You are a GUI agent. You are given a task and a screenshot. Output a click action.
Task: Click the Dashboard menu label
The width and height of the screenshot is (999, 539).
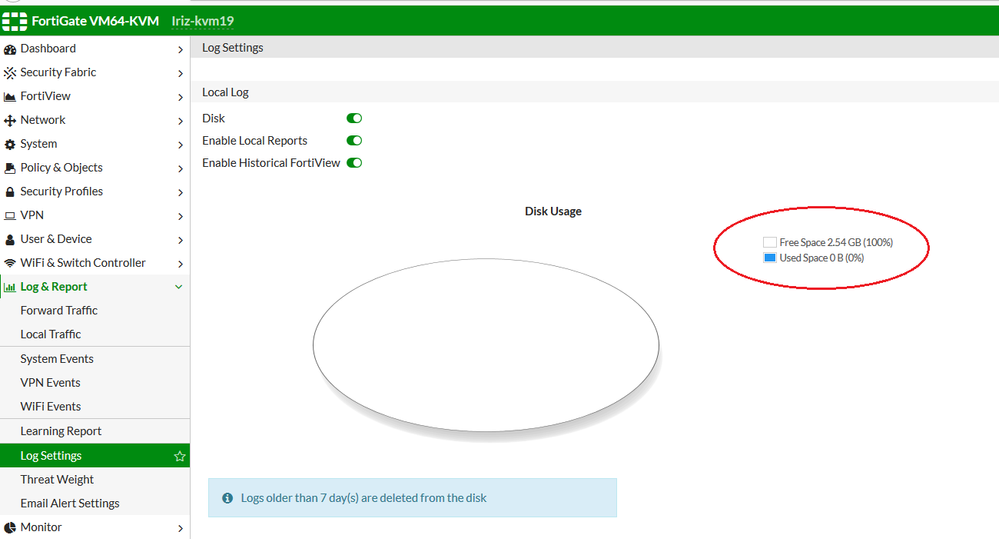pyautogui.click(x=48, y=48)
